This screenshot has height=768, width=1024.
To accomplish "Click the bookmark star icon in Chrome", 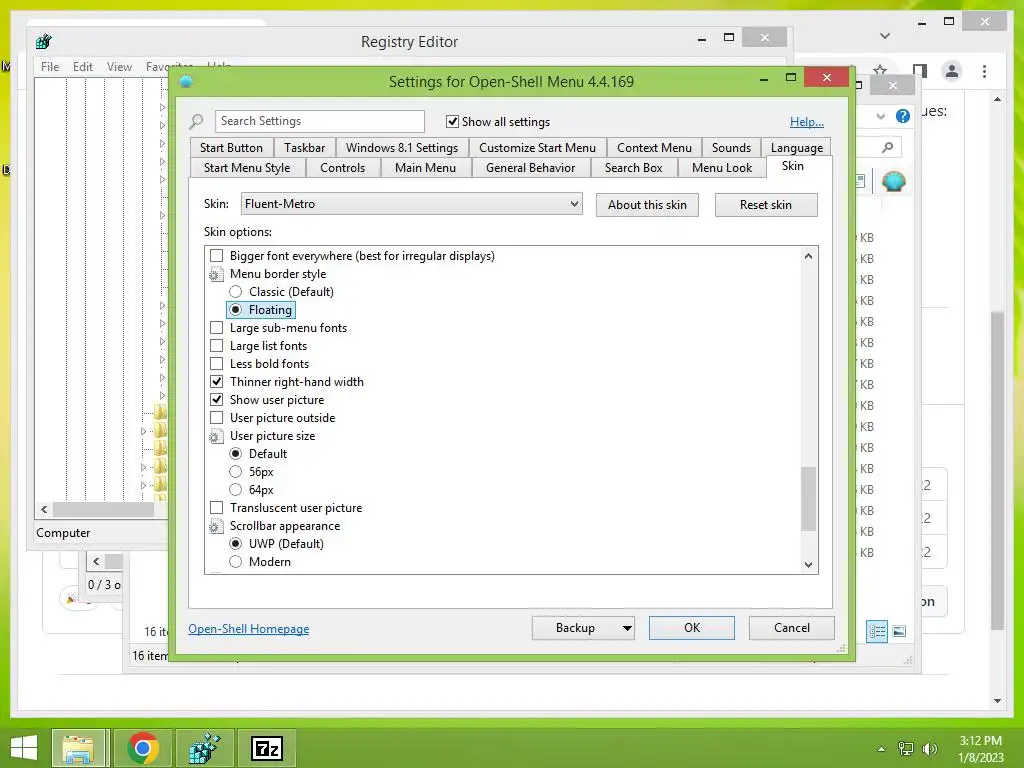I will 880,71.
